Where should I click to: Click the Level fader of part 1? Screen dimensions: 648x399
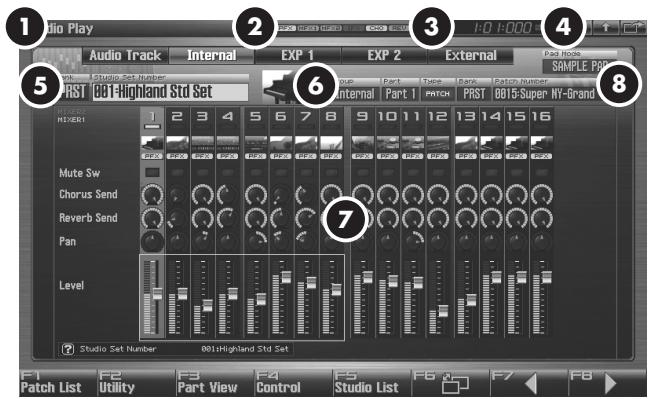click(x=157, y=294)
